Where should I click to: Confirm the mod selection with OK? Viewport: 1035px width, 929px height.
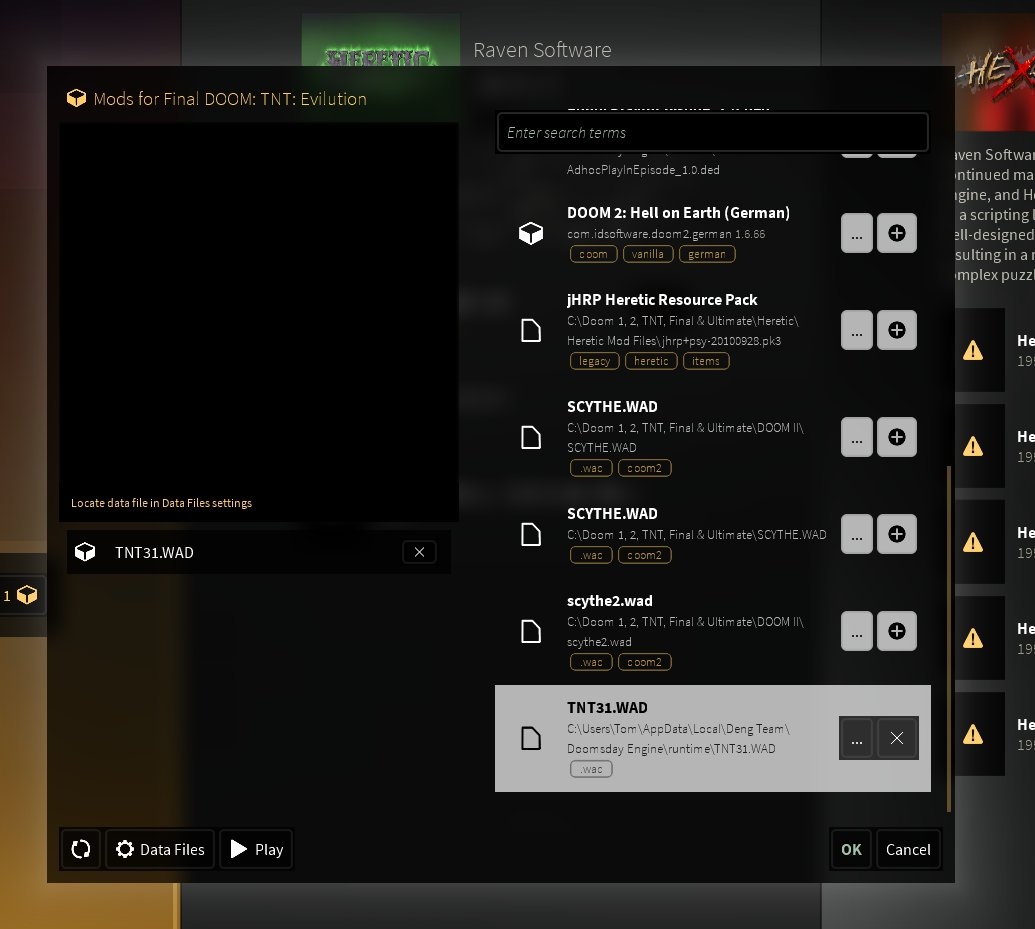click(851, 849)
